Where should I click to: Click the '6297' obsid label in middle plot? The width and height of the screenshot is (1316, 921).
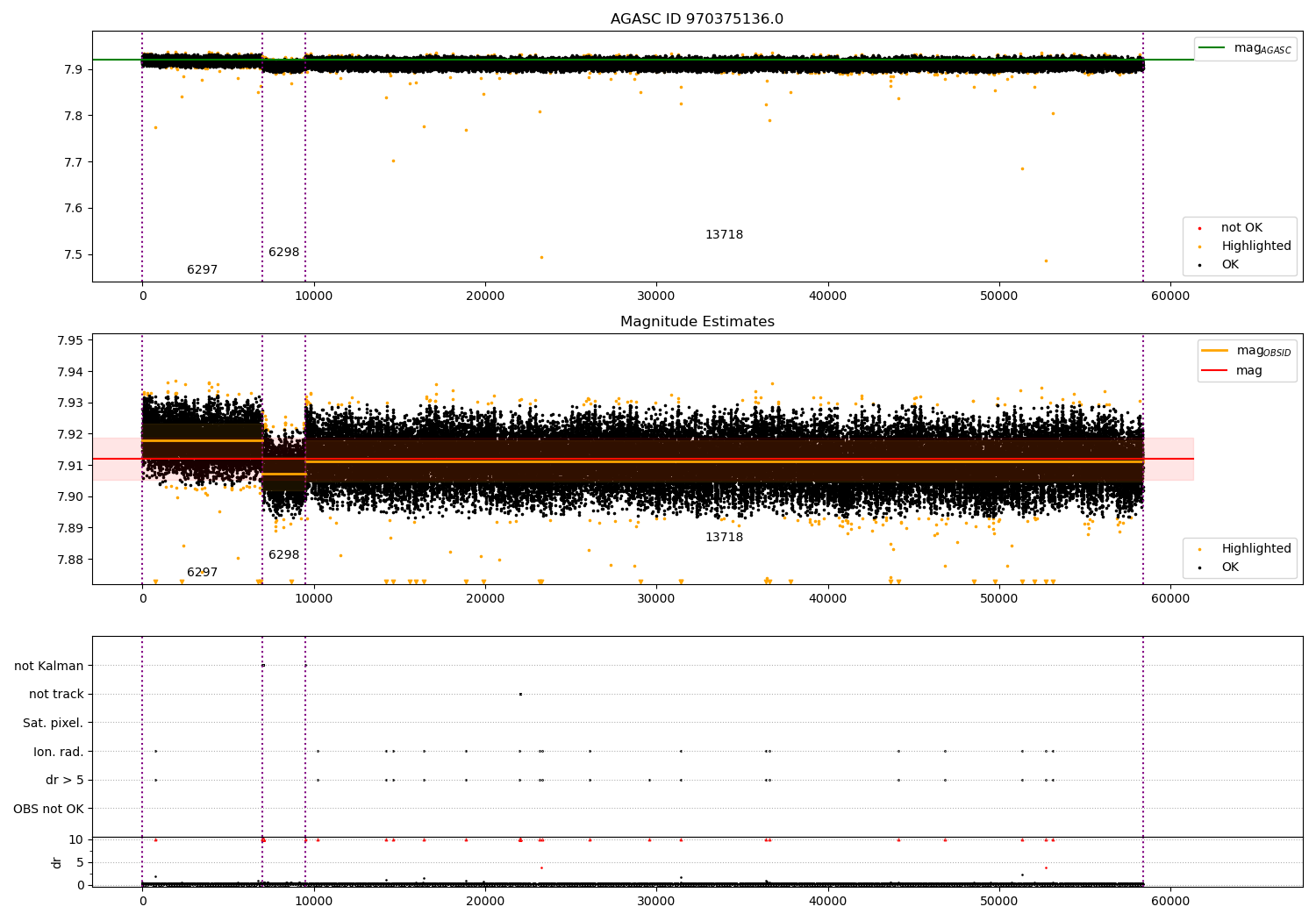tap(202, 573)
